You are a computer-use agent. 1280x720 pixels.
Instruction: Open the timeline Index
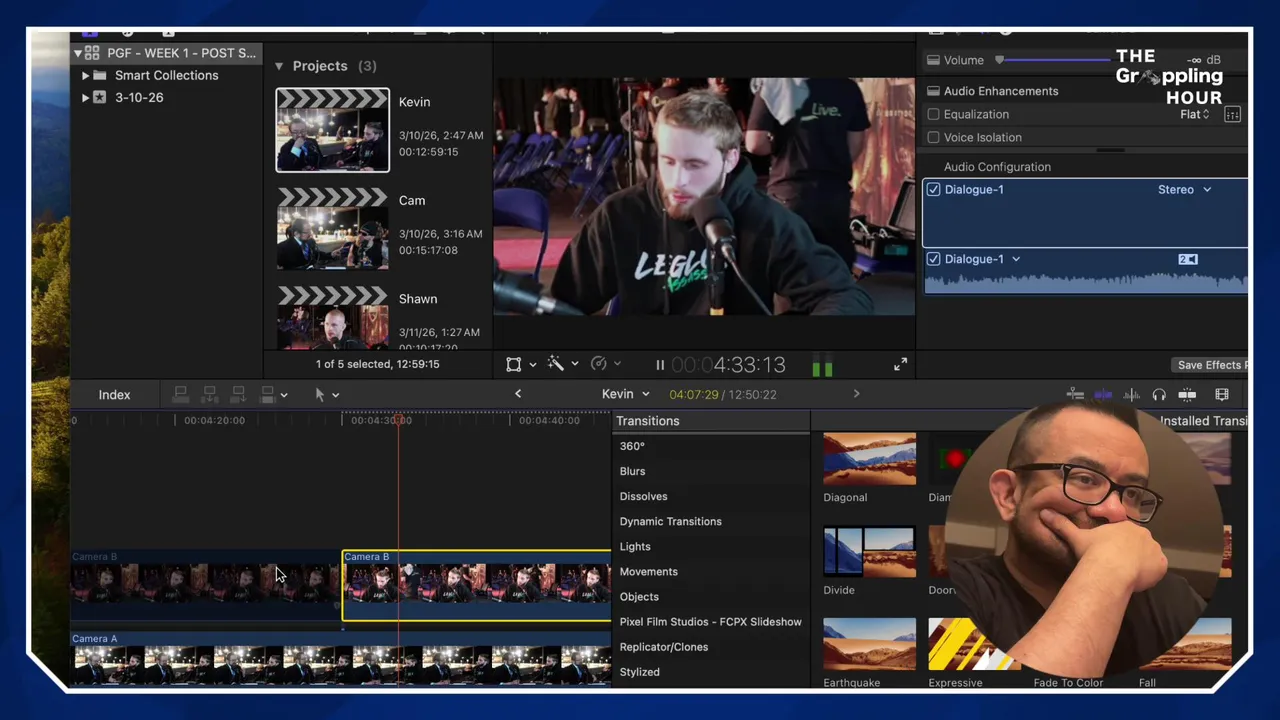114,395
